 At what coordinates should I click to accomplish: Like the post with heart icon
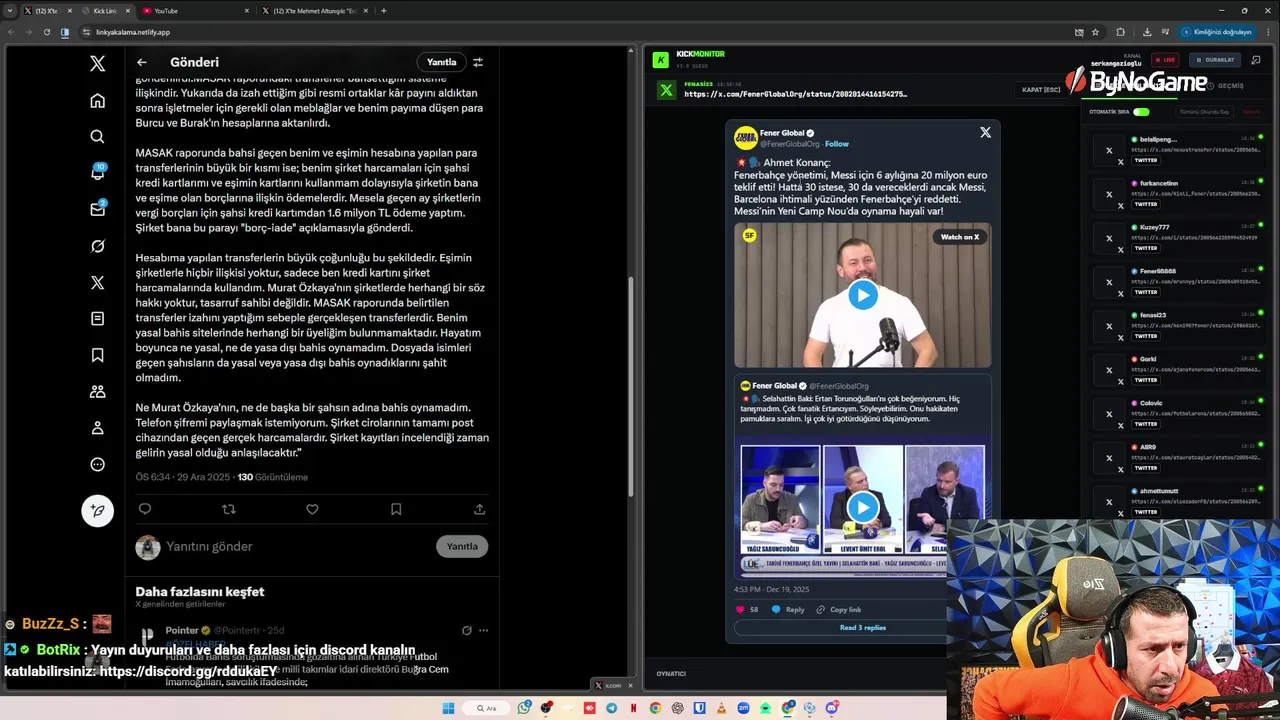tap(312, 509)
